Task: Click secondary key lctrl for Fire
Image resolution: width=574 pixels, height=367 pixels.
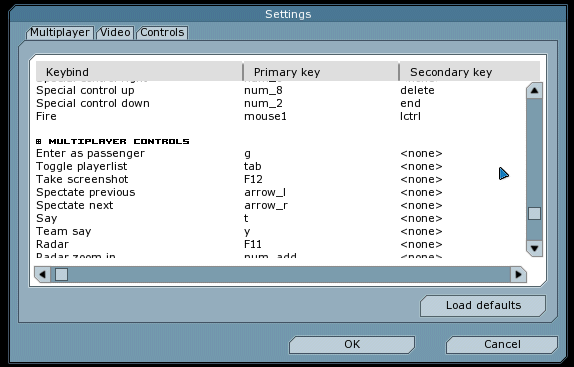Action: click(x=410, y=116)
